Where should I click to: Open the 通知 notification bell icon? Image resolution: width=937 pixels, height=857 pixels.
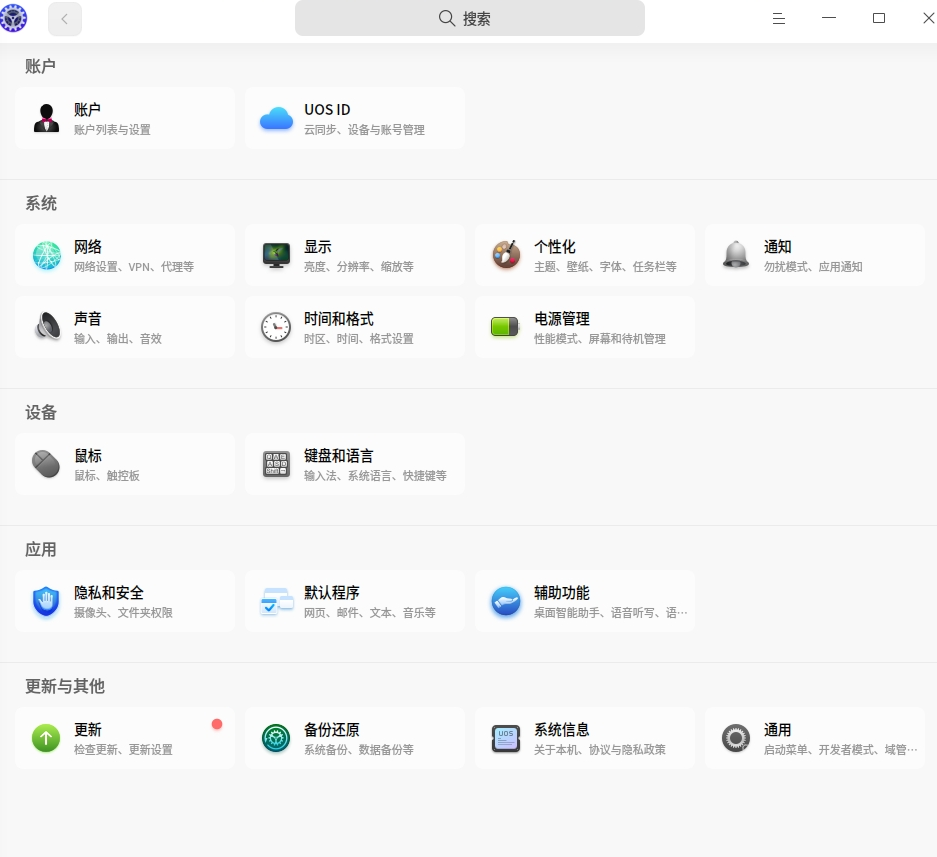(736, 255)
